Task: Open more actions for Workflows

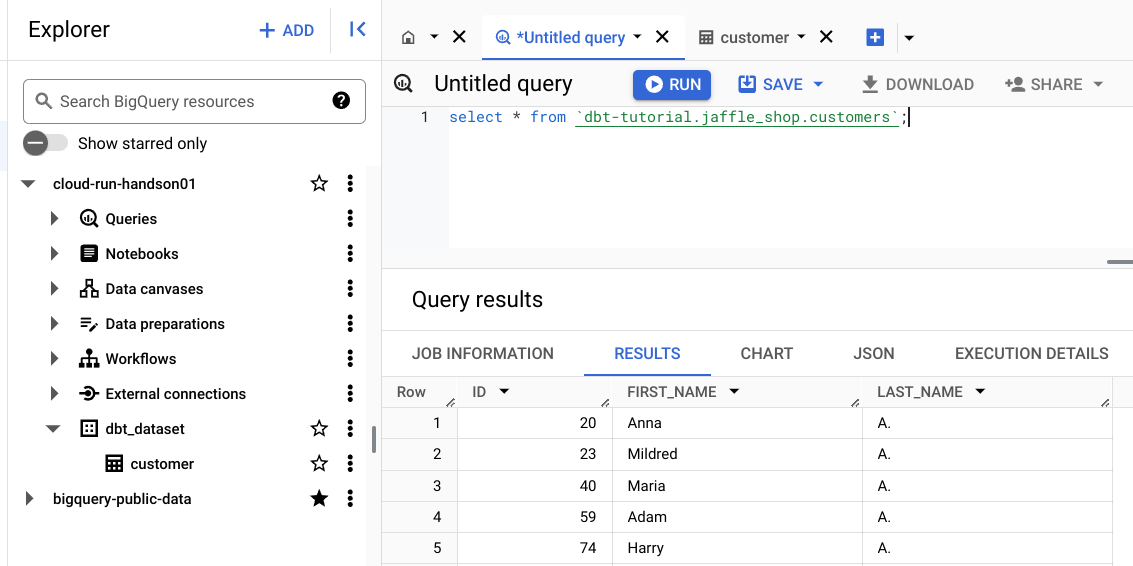Action: click(350, 359)
